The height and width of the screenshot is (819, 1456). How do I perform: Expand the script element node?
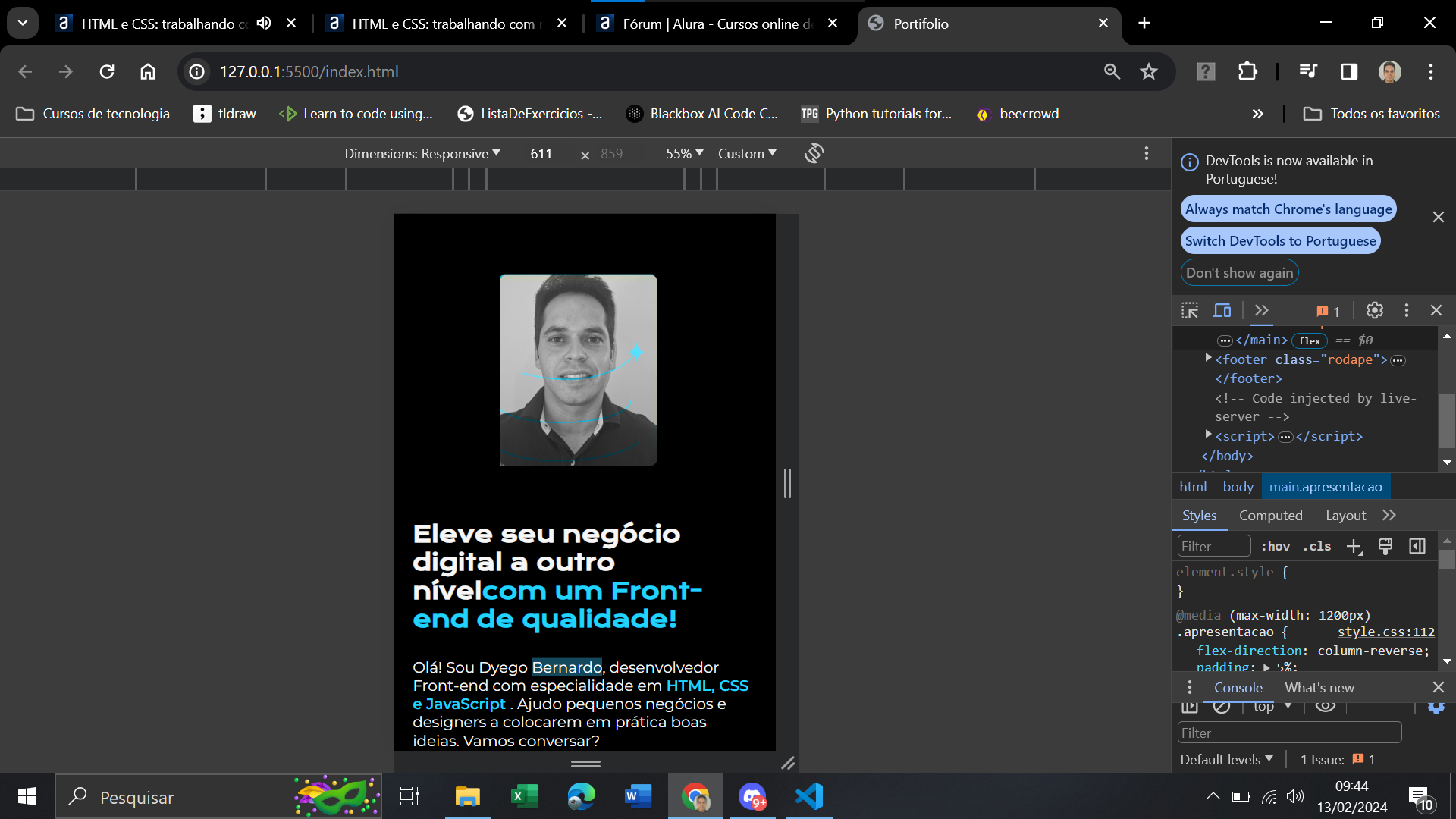point(1208,435)
